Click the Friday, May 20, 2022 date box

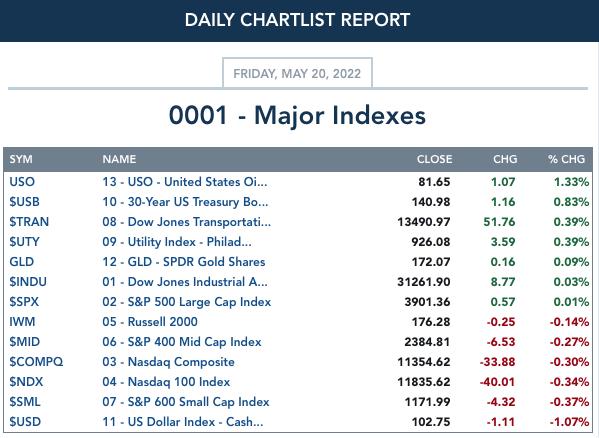297,73
